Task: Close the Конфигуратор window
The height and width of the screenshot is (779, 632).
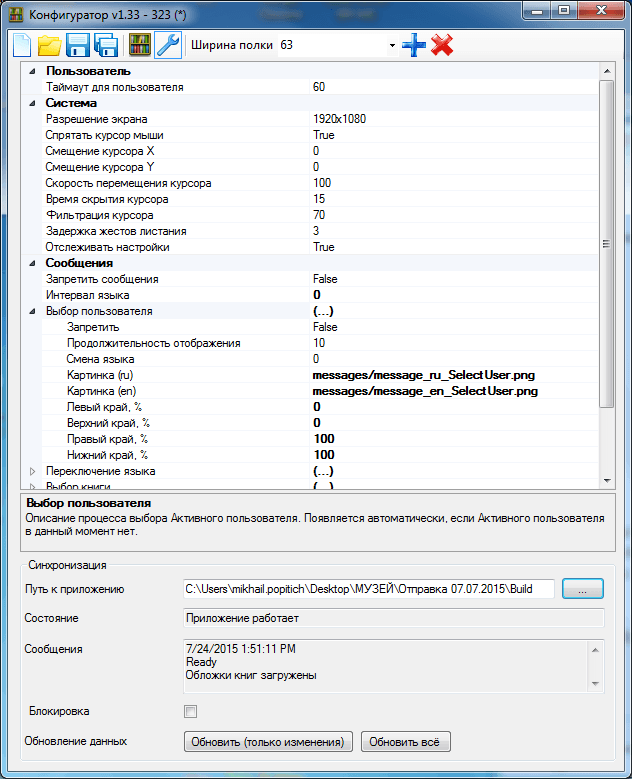Action: coord(601,10)
